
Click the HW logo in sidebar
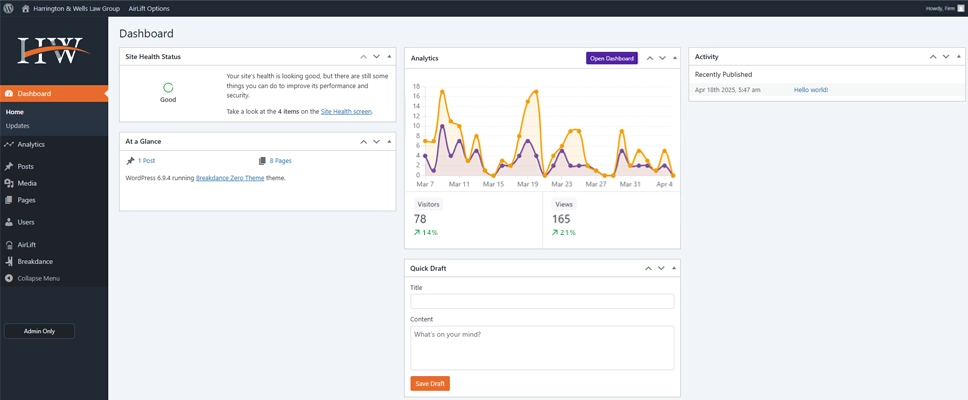pos(54,51)
